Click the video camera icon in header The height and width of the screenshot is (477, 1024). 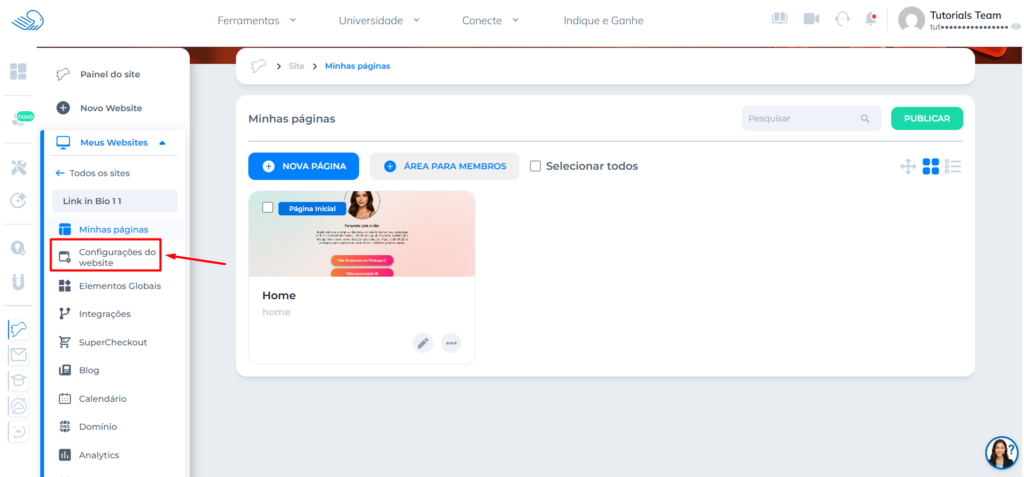click(x=811, y=19)
